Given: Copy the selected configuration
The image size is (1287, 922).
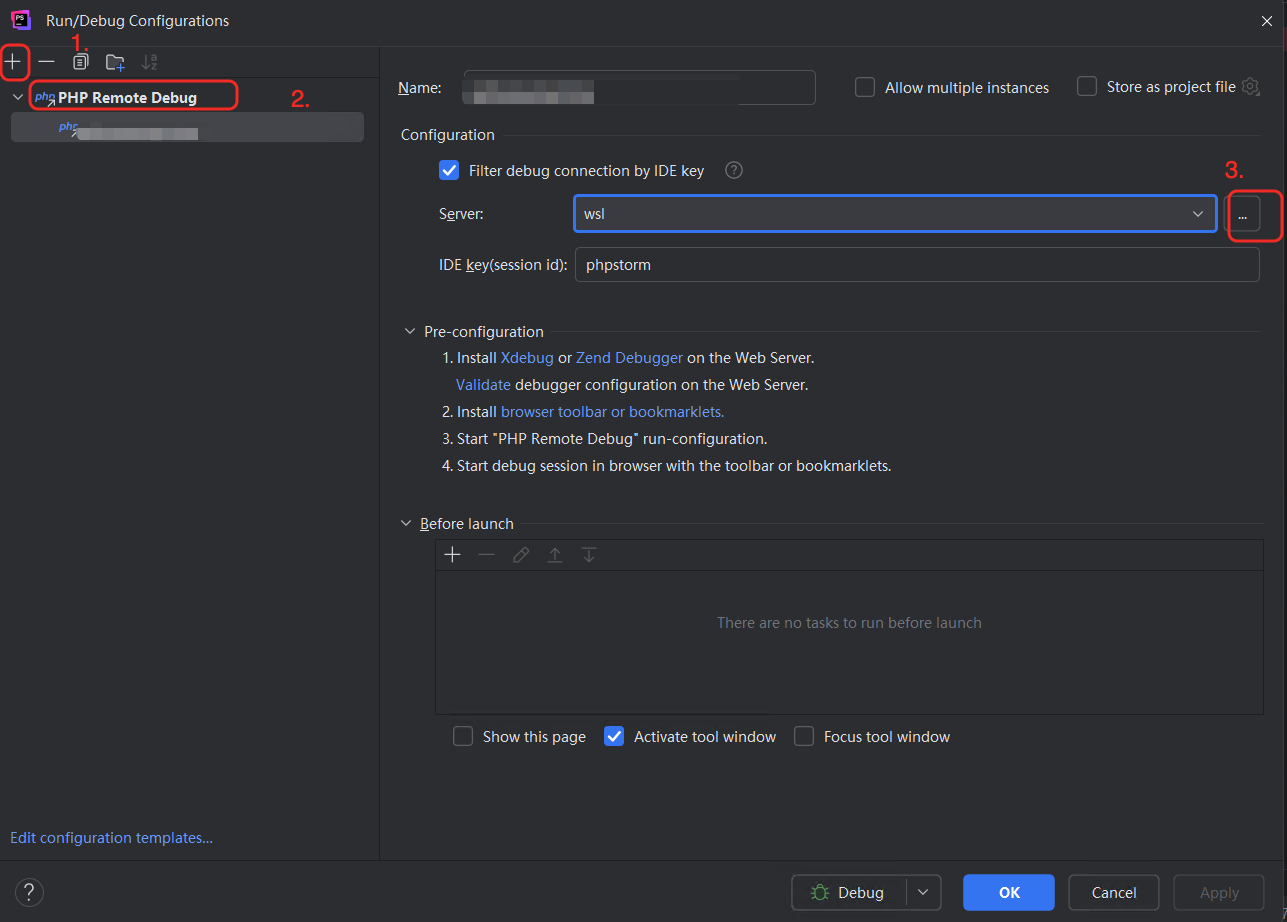Looking at the screenshot, I should tap(81, 62).
